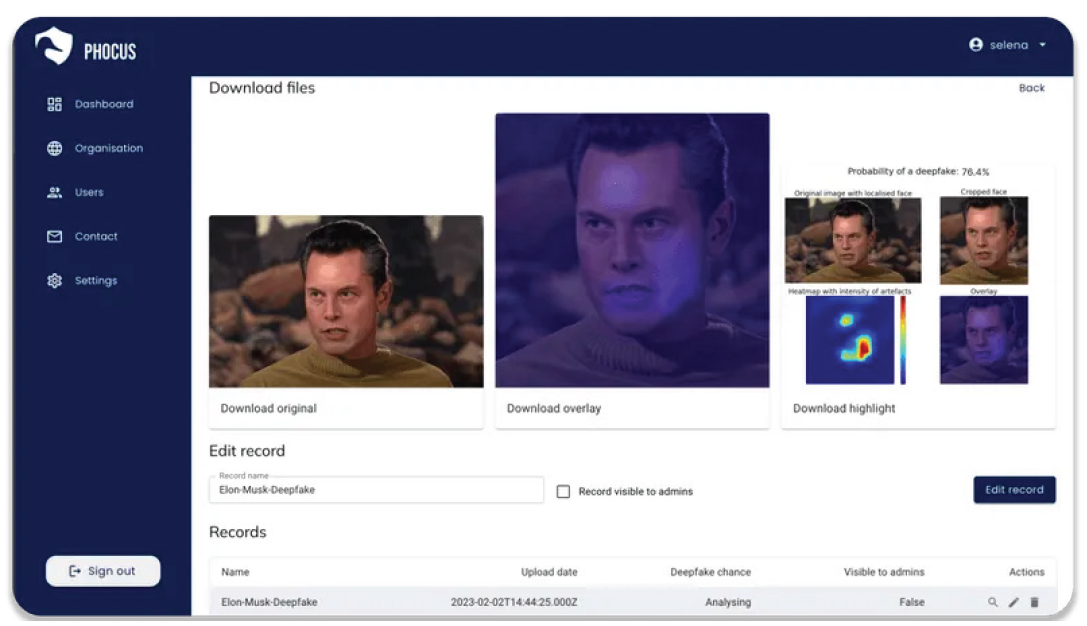The width and height of the screenshot is (1087, 626).
Task: View Elon-Musk-Deepfake record with magnifier icon
Action: click(x=993, y=602)
